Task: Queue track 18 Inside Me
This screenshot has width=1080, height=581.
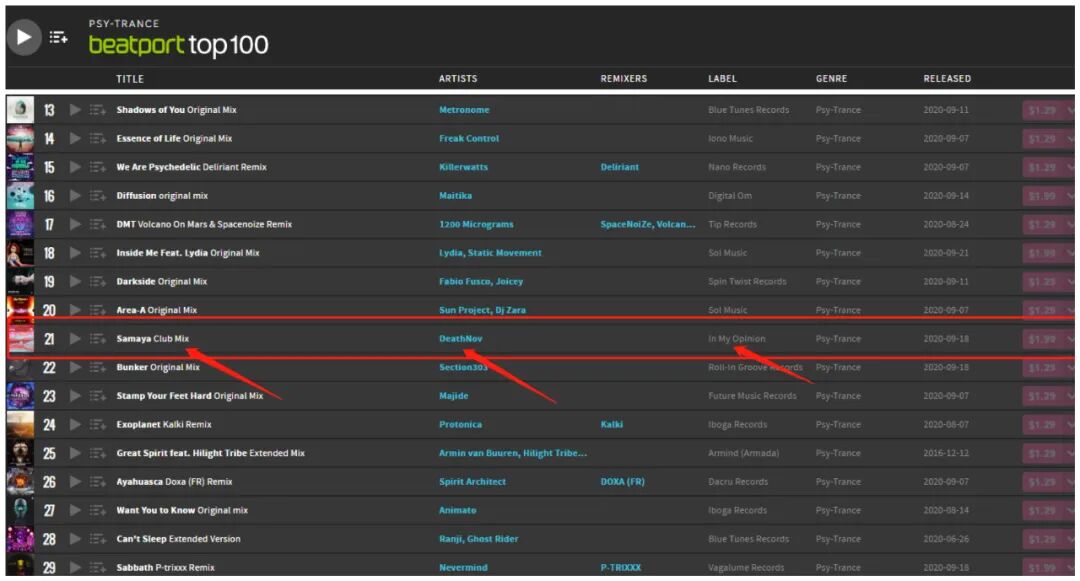Action: (x=98, y=253)
